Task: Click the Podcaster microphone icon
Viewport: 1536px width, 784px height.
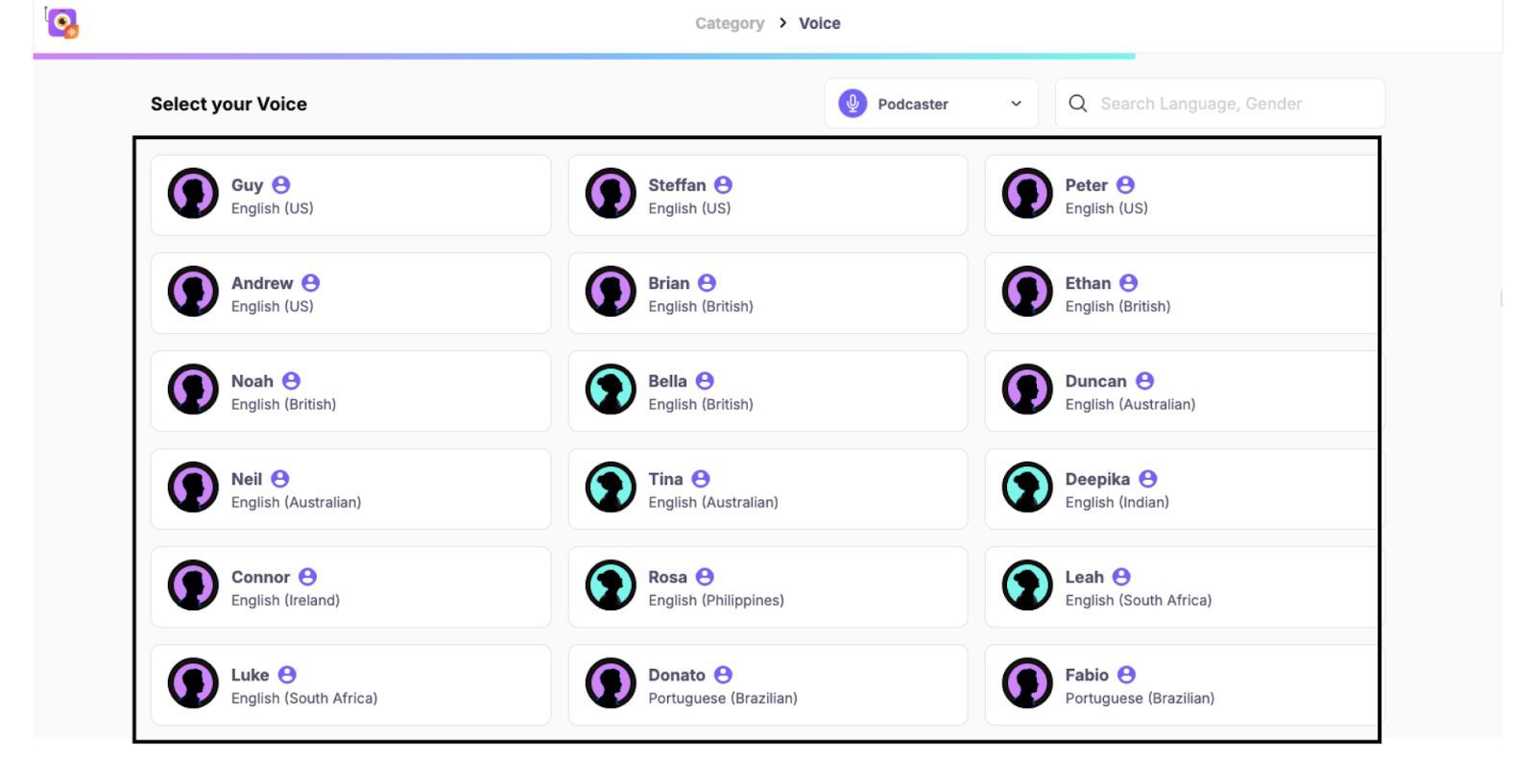Action: pyautogui.click(x=852, y=104)
